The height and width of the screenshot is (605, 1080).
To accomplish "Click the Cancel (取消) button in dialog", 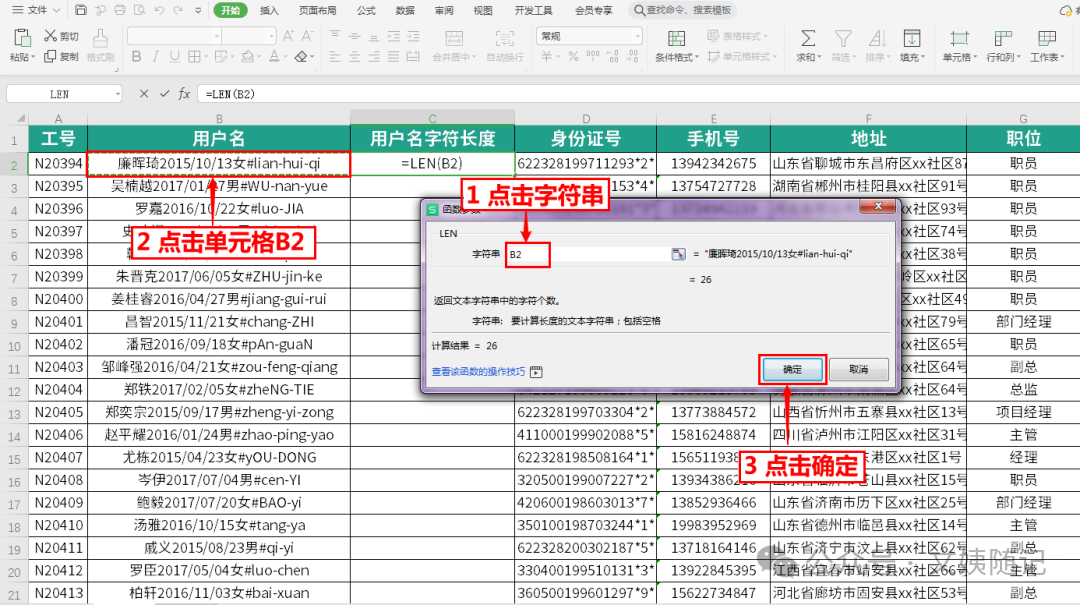I will pos(858,369).
